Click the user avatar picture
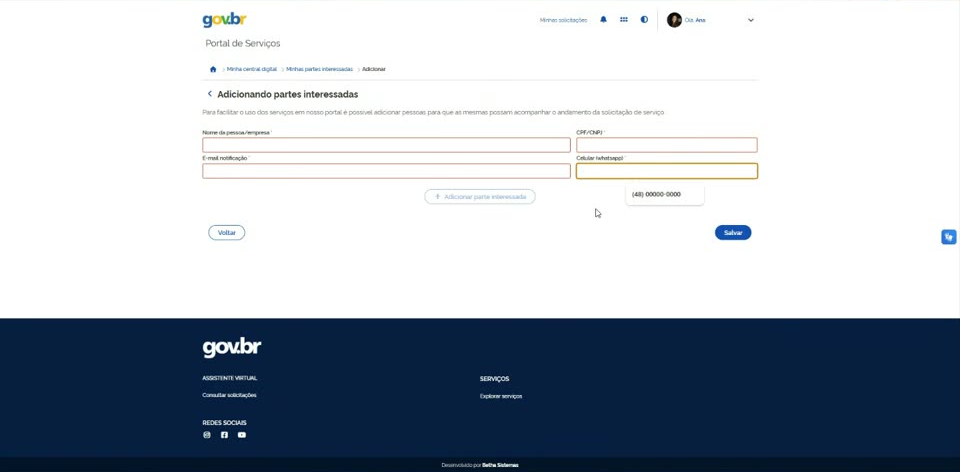Image resolution: width=960 pixels, height=472 pixels. click(x=674, y=20)
